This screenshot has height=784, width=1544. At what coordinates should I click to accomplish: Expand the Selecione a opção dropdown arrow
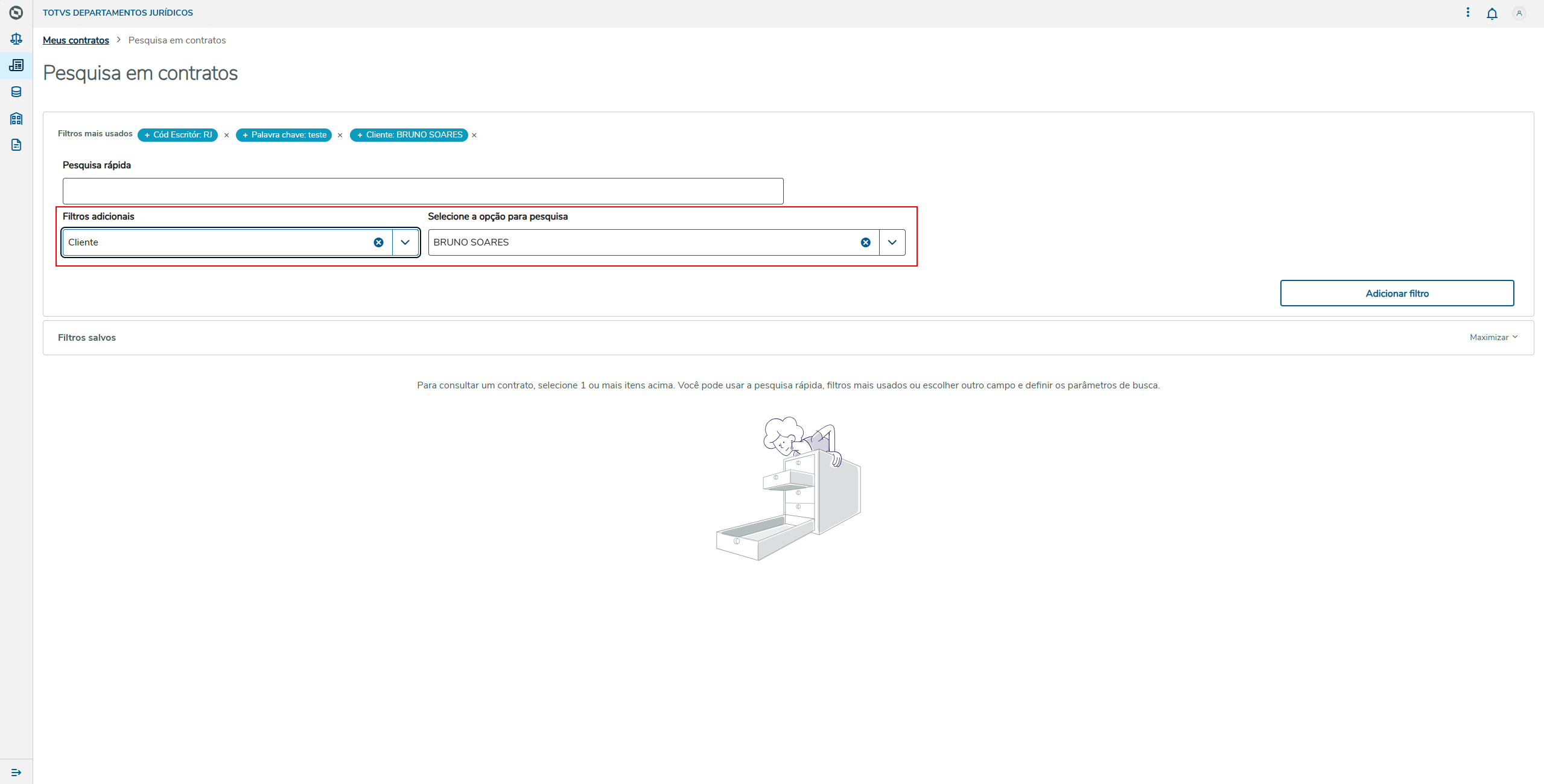pos(892,242)
